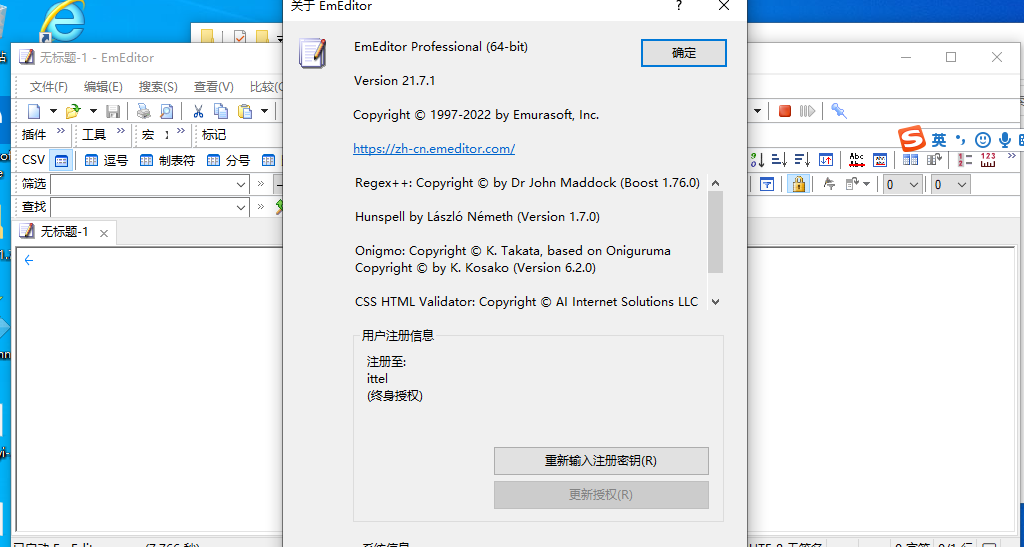Image resolution: width=1024 pixels, height=547 pixels.
Task: Click the abort filter funnel icon
Action: pyautogui.click(x=829, y=185)
